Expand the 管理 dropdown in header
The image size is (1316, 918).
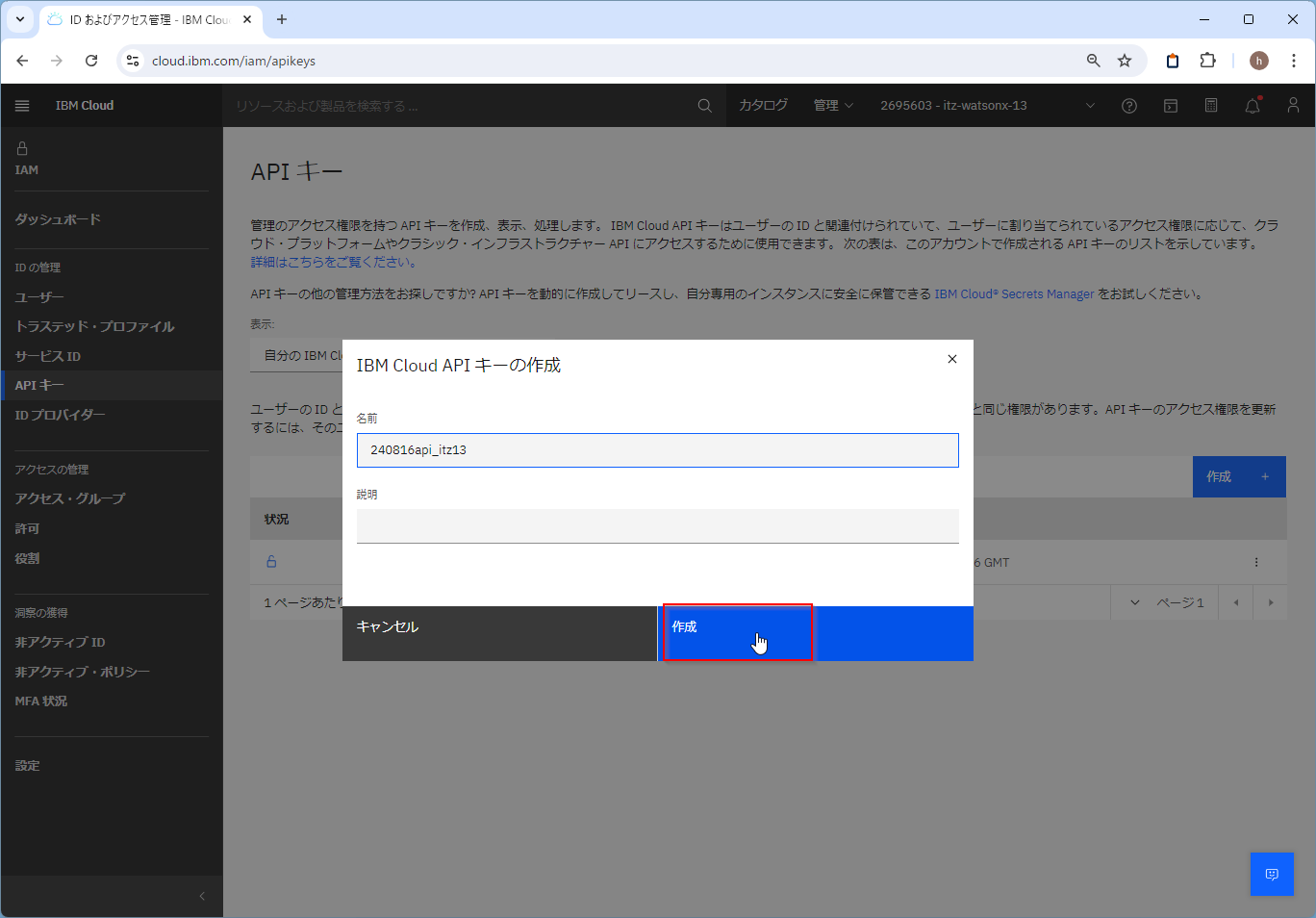pos(833,106)
